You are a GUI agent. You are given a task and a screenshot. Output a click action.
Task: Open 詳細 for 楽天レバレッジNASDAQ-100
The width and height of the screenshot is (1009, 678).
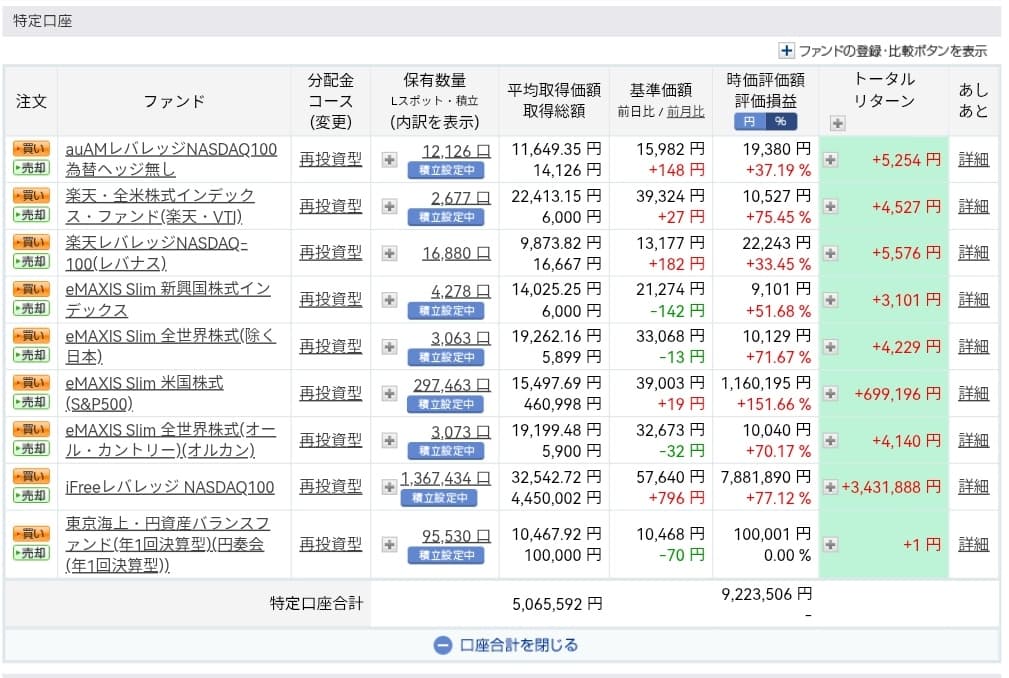point(972,253)
